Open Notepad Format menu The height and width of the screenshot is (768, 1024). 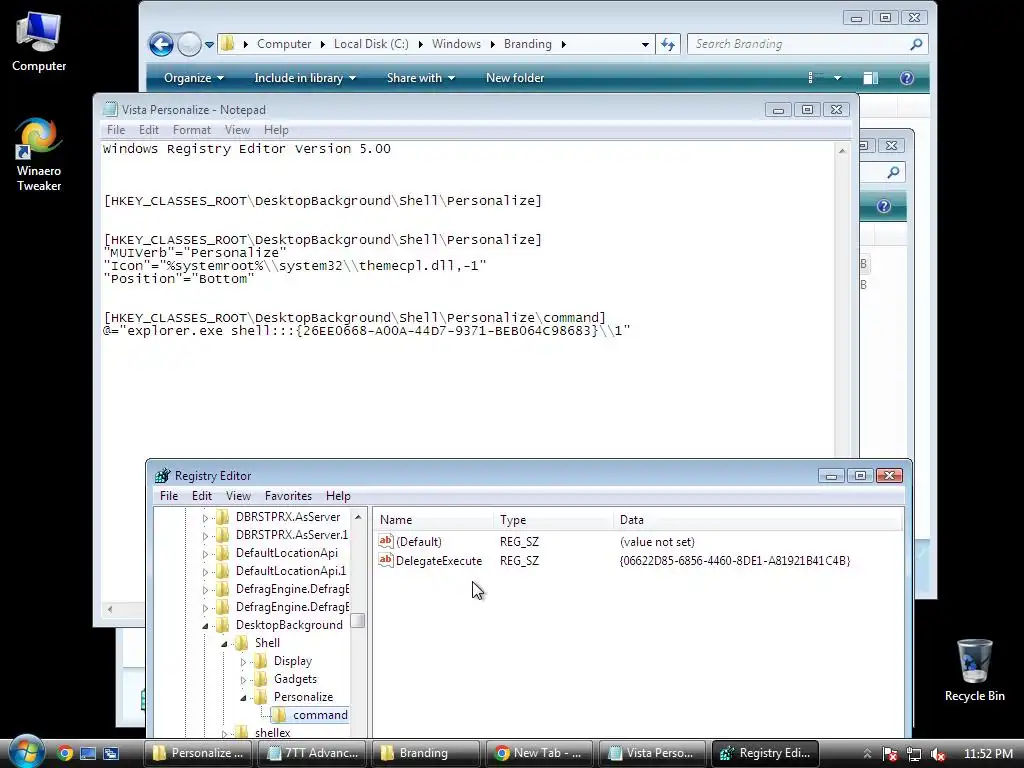pyautogui.click(x=191, y=130)
